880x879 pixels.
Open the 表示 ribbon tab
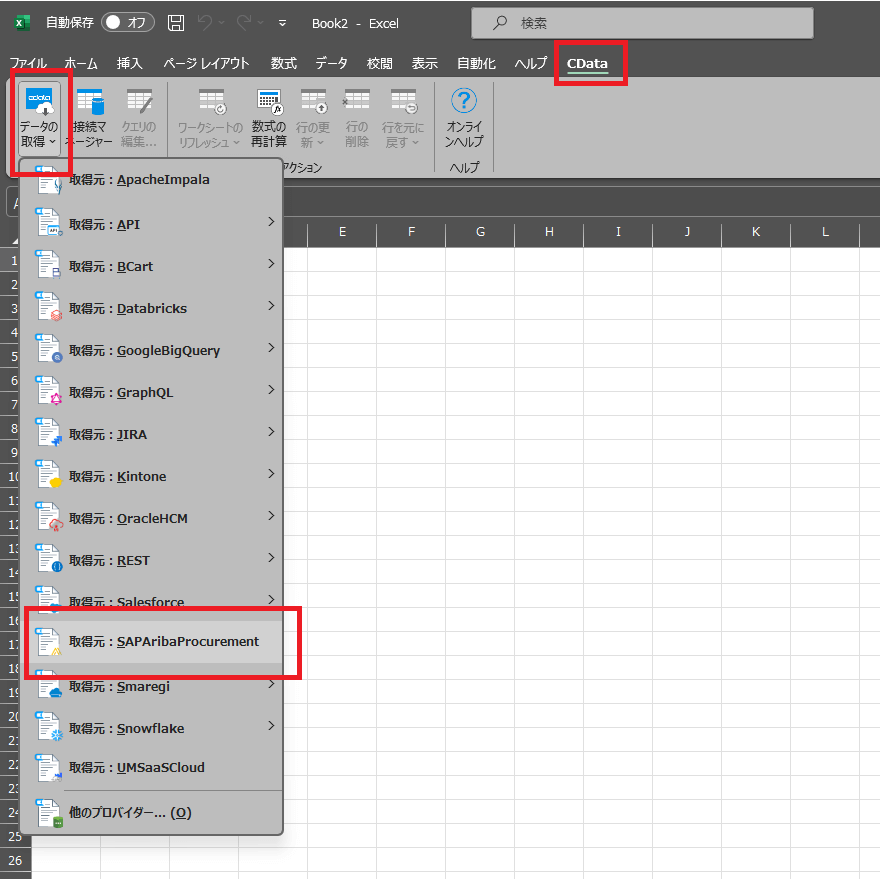[x=425, y=63]
